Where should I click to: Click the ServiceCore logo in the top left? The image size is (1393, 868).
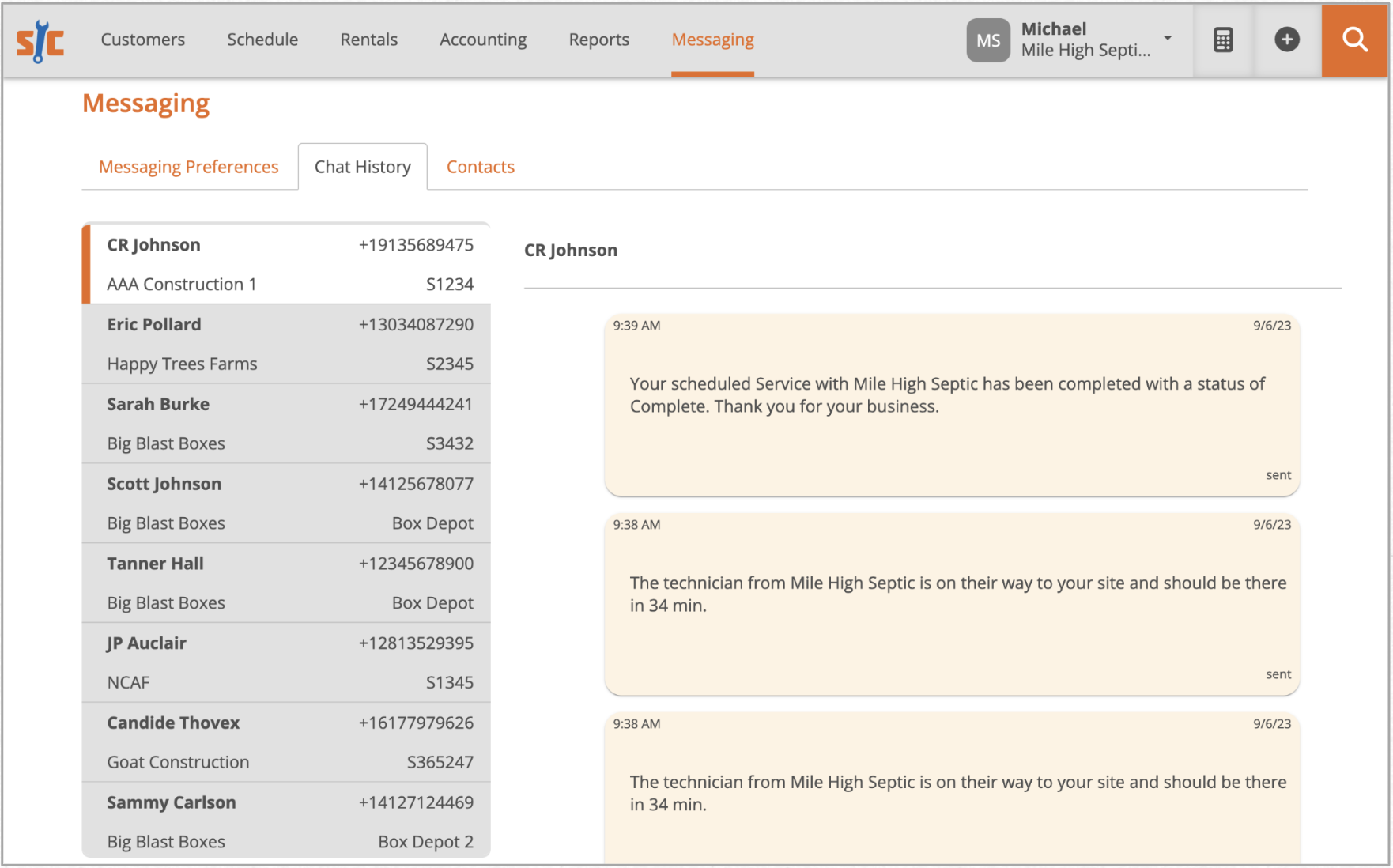coord(40,40)
